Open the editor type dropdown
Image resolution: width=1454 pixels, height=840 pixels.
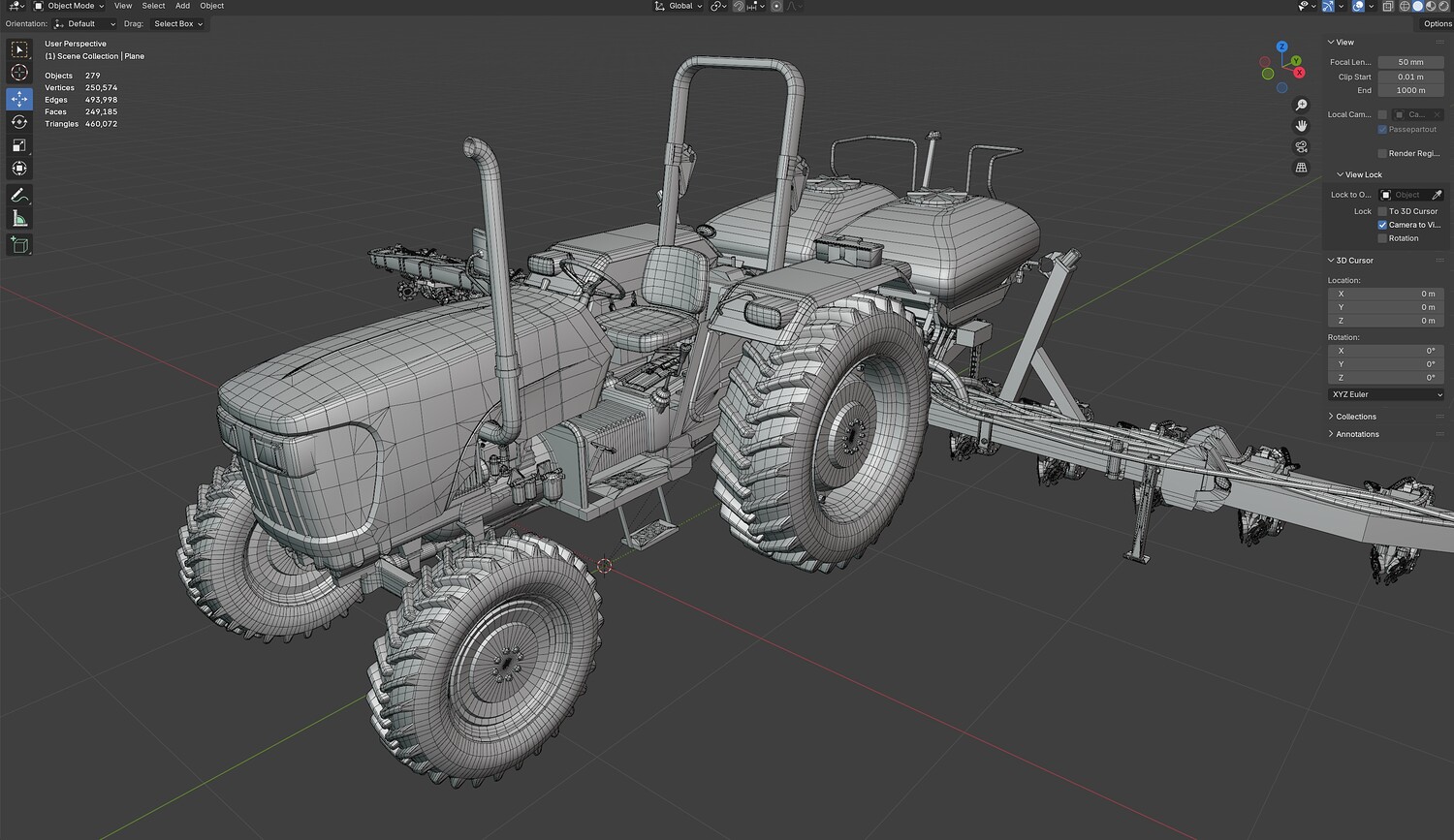click(x=16, y=6)
